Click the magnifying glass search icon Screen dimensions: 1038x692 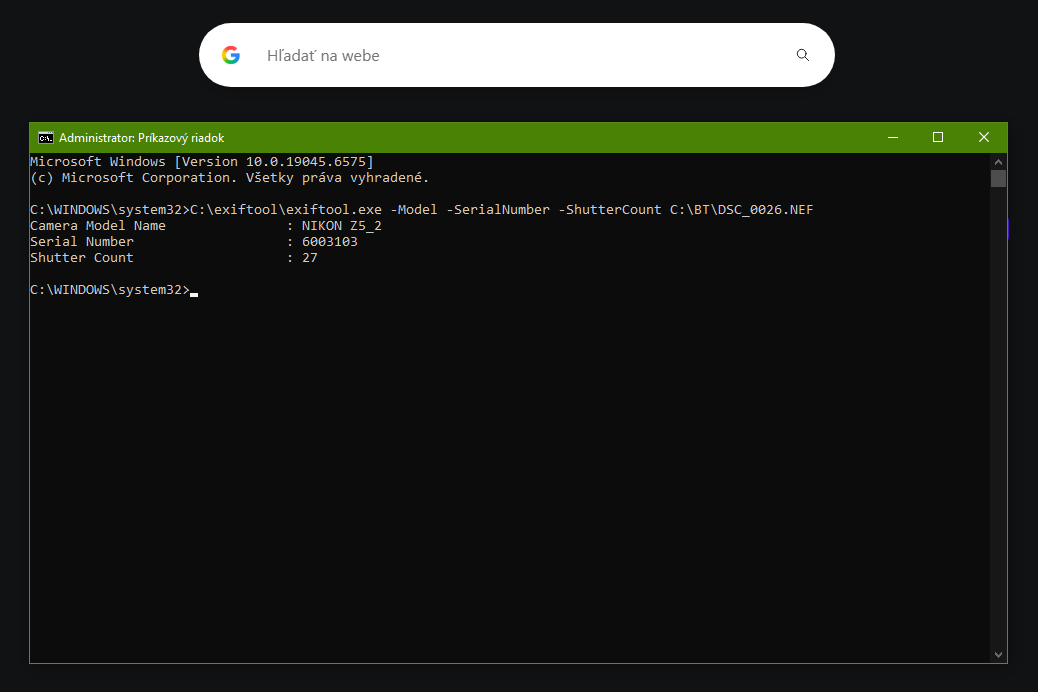802,55
